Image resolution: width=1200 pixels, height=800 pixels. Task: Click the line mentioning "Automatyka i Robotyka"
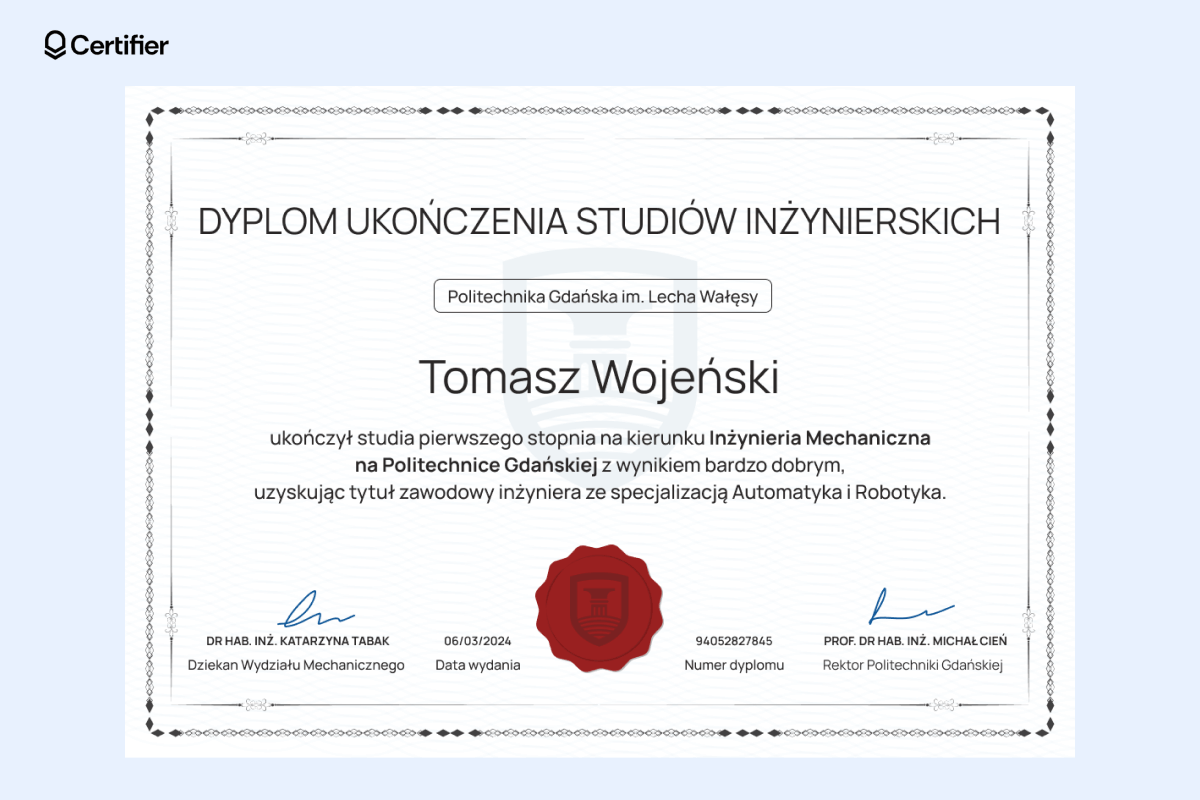click(x=599, y=493)
